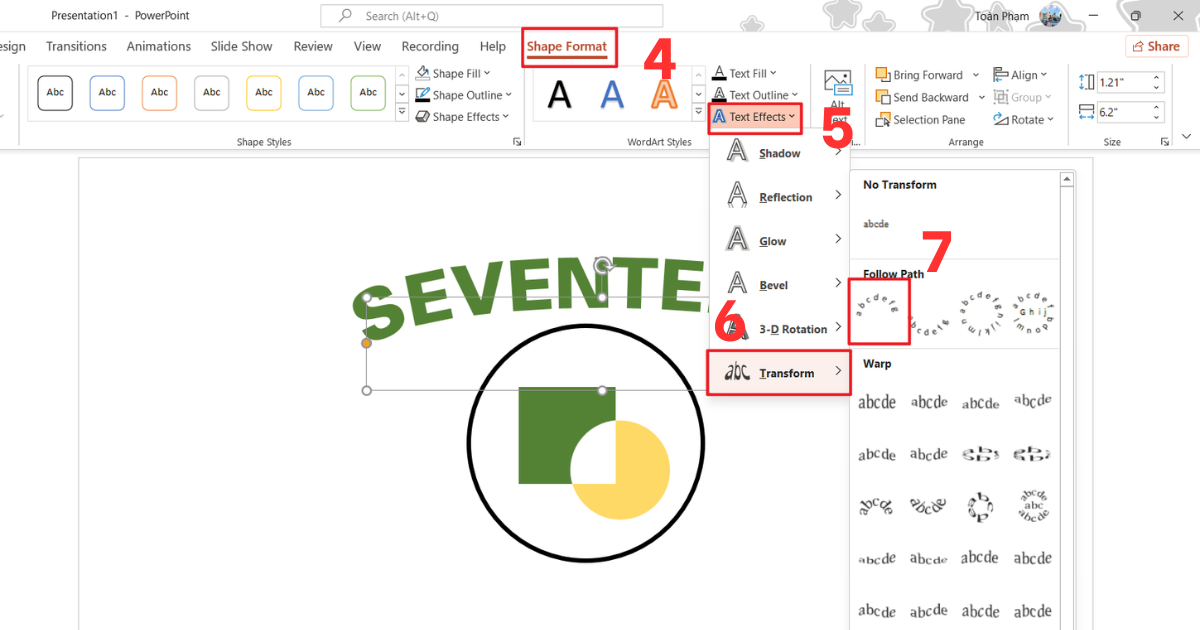Pick the last Warp effect in the first row
The image size is (1200, 630).
(x=1032, y=402)
